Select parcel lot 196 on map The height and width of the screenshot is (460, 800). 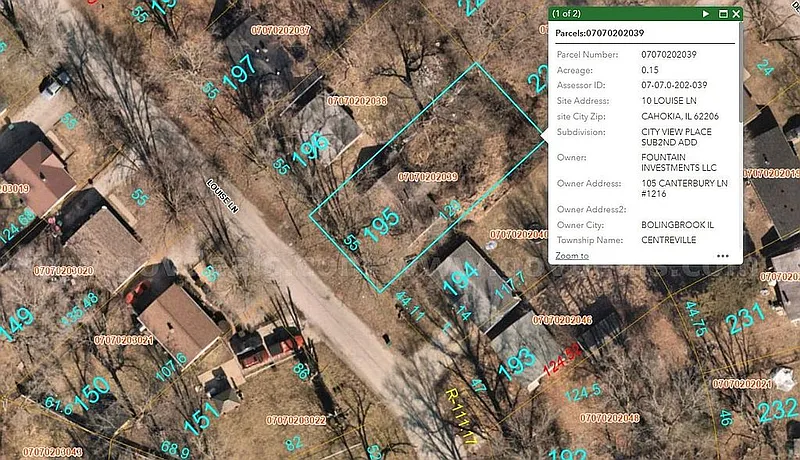(311, 147)
